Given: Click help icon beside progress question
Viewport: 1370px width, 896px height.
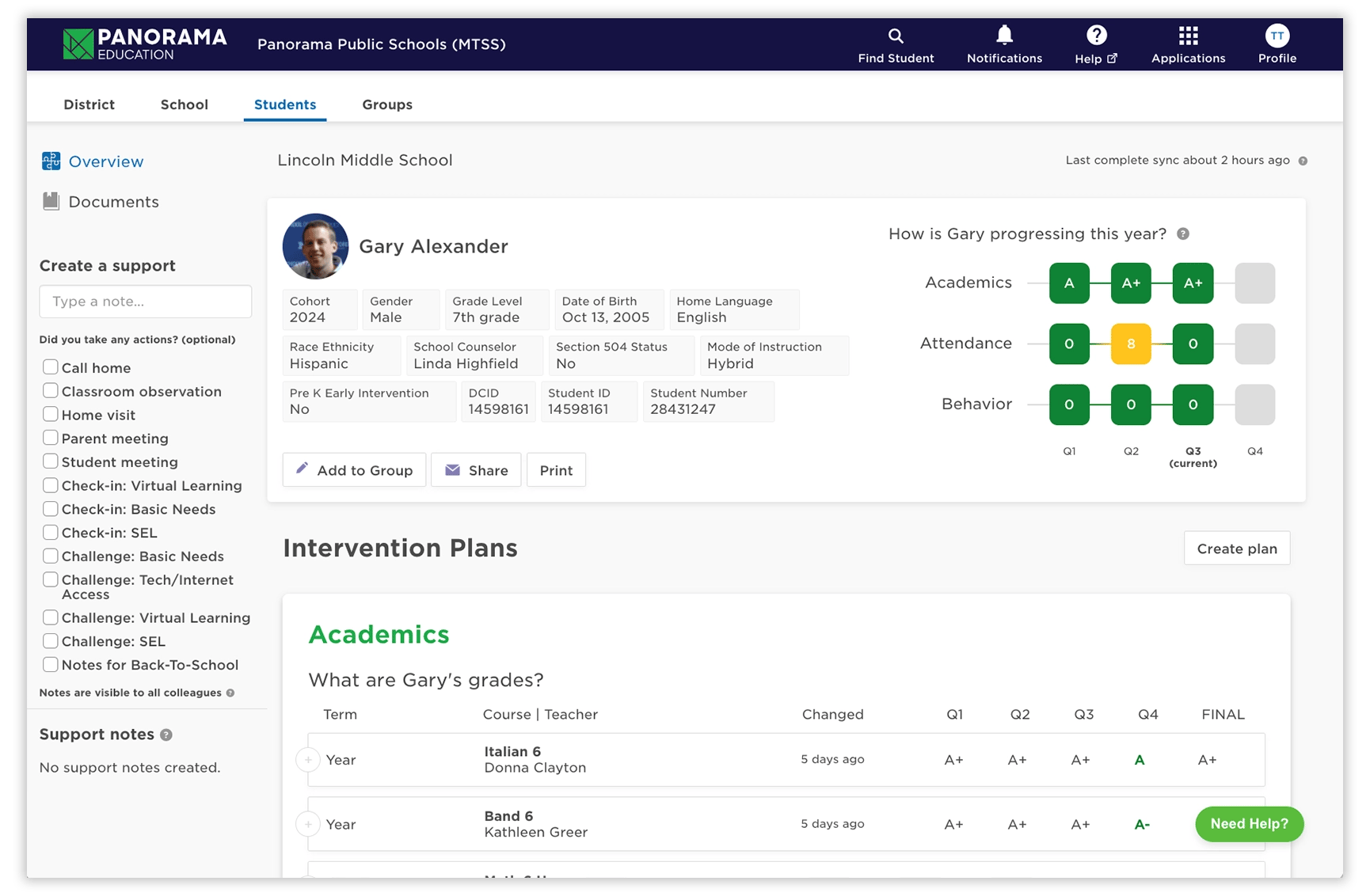Looking at the screenshot, I should coord(1183,233).
